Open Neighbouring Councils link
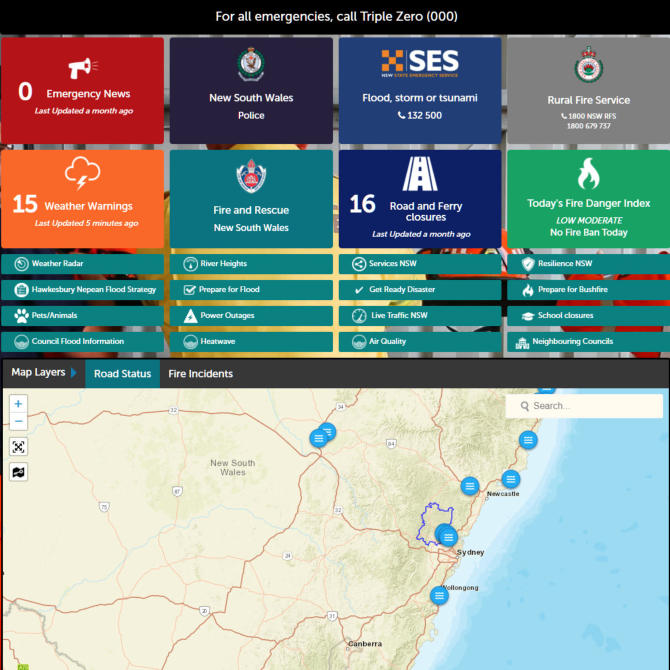The width and height of the screenshot is (670, 670). tap(588, 342)
